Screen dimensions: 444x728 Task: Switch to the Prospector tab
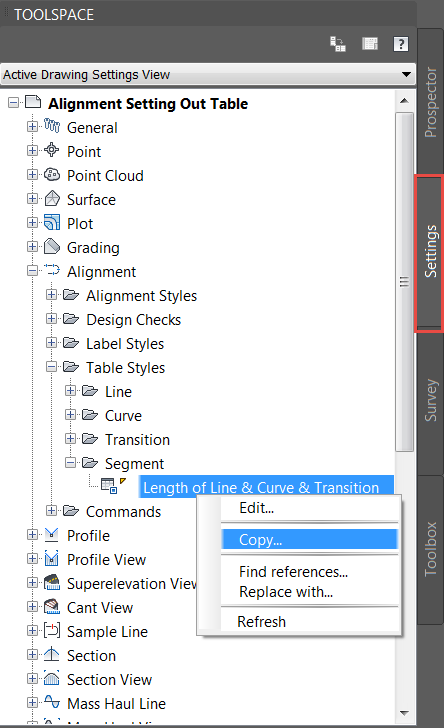tap(431, 103)
